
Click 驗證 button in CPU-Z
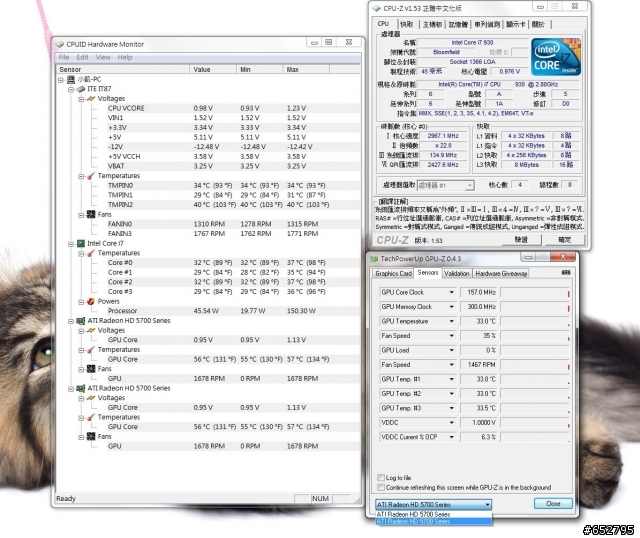[x=521, y=240]
